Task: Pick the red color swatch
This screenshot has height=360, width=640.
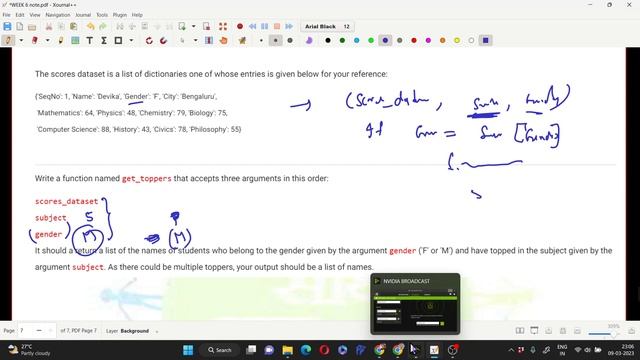Action: [414, 40]
